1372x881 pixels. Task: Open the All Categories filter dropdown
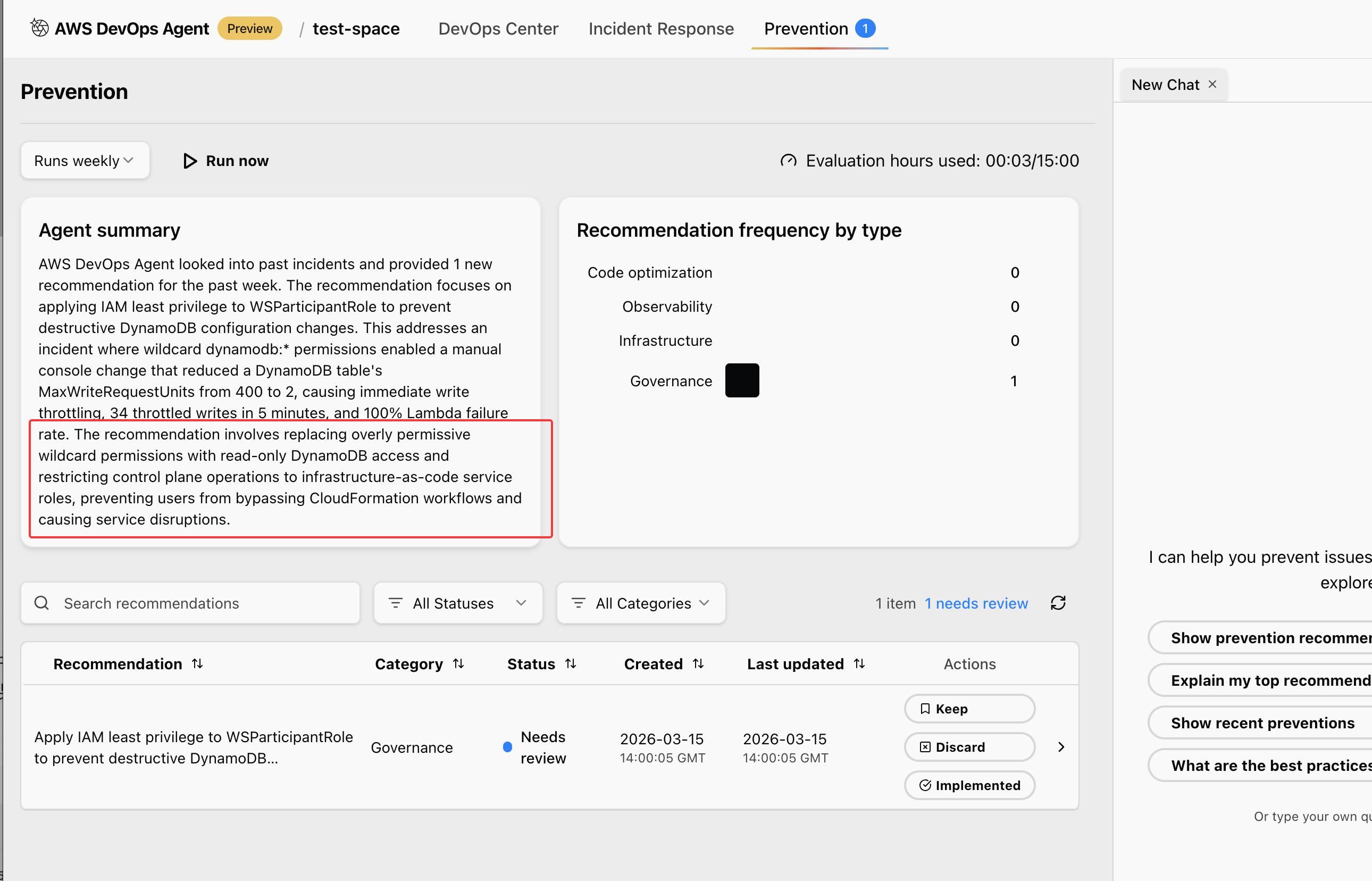[x=640, y=603]
